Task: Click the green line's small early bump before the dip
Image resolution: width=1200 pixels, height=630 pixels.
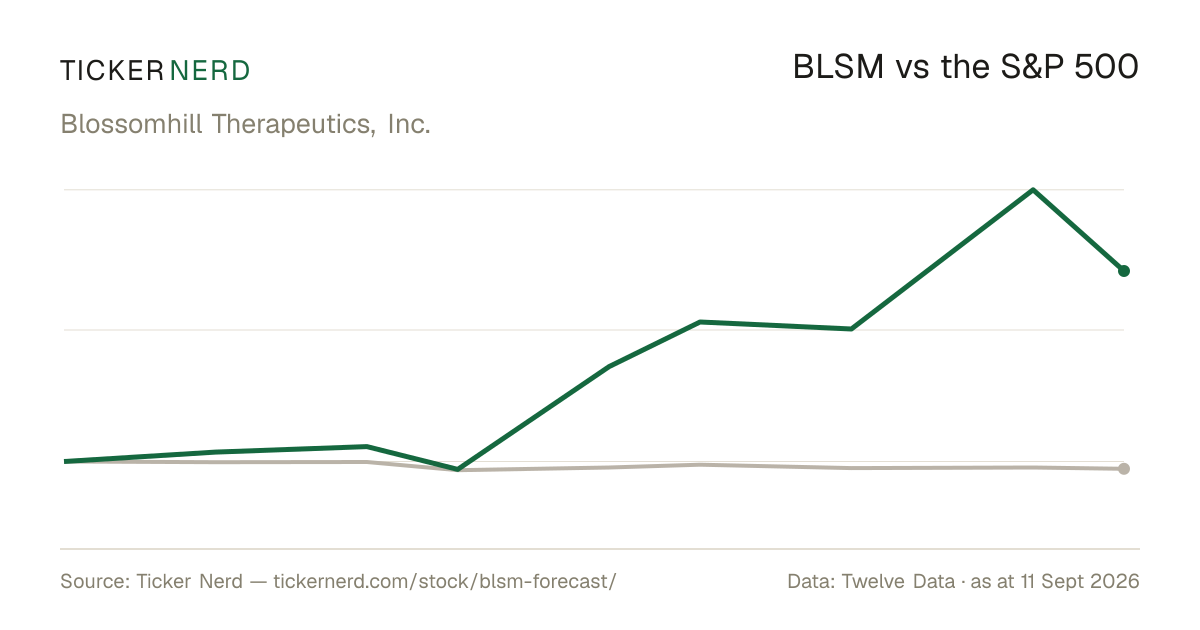Action: [367, 446]
